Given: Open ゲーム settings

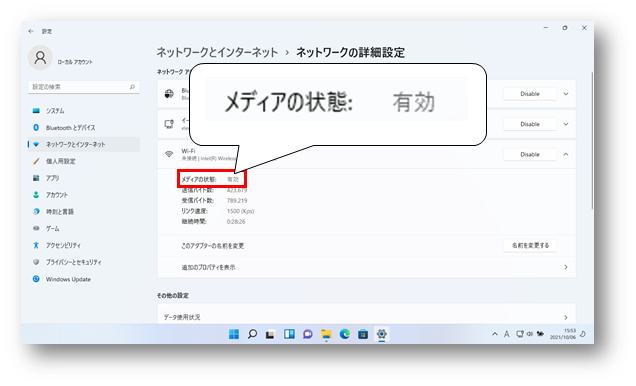Looking at the screenshot, I should (x=84, y=228).
